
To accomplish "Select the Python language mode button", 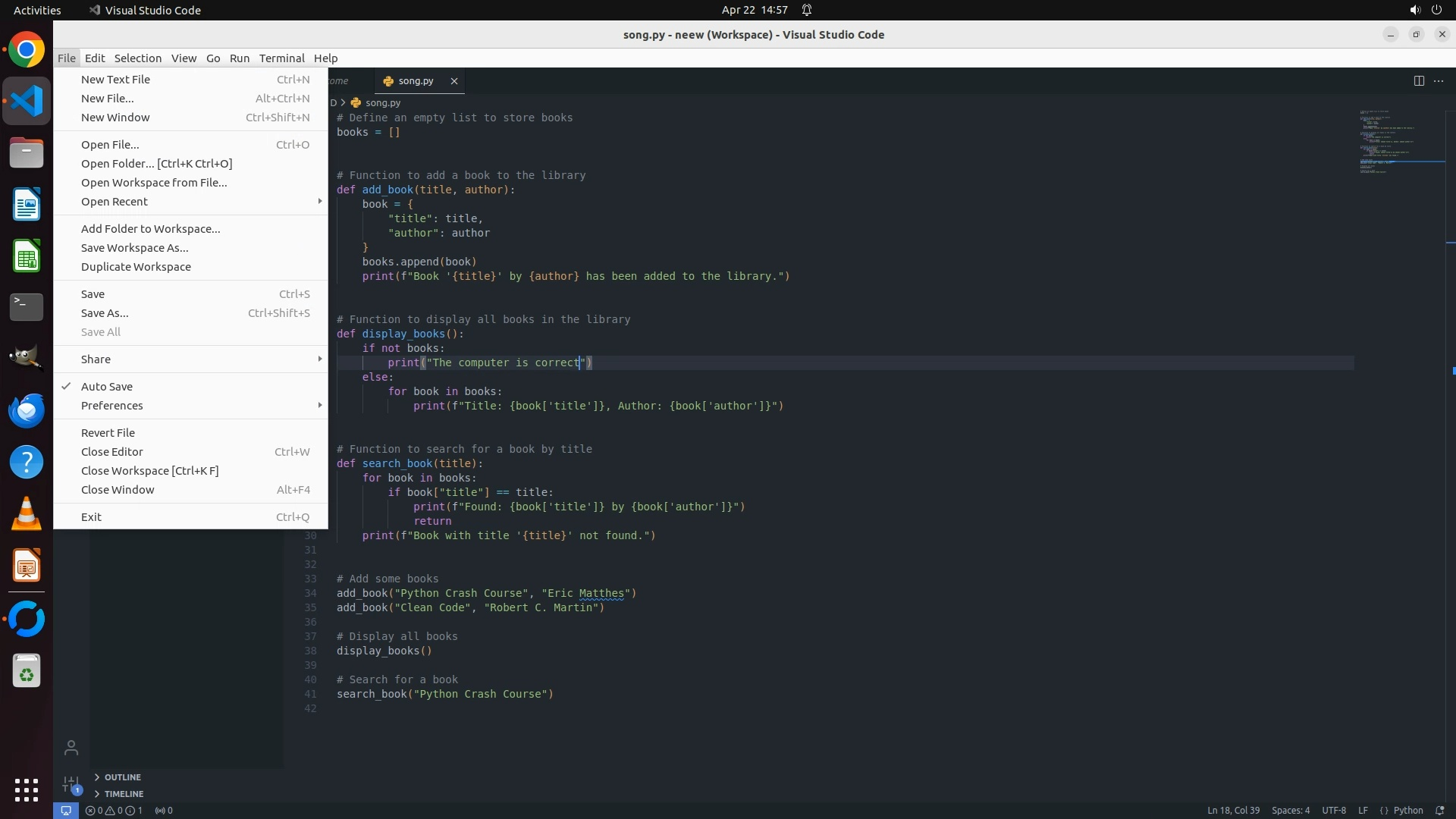I will tap(1407, 810).
